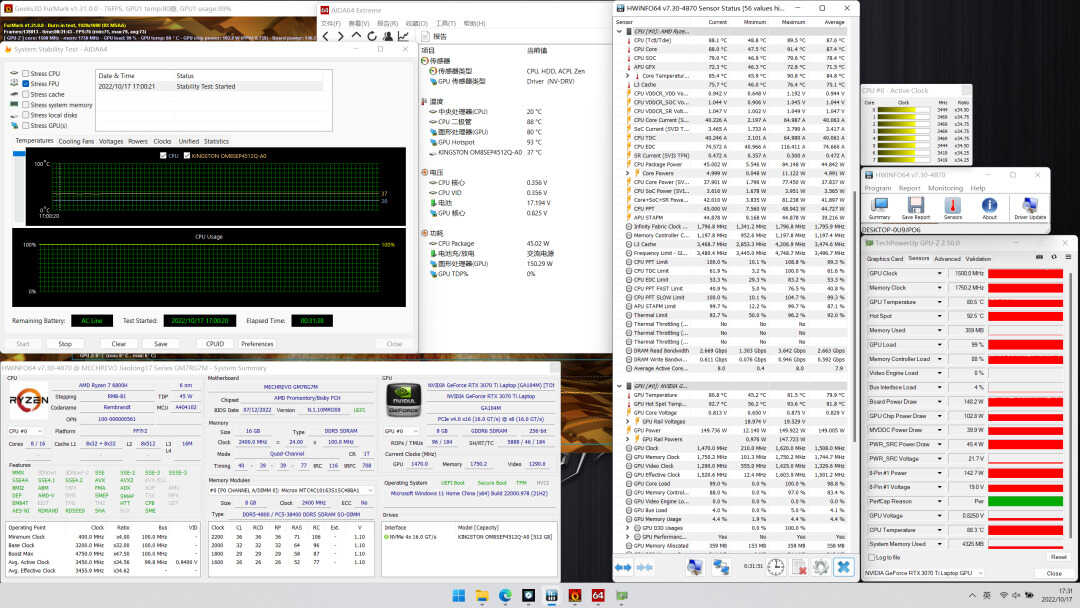Click the Stop button in Stability Test
The image size is (1080, 608).
(65, 344)
